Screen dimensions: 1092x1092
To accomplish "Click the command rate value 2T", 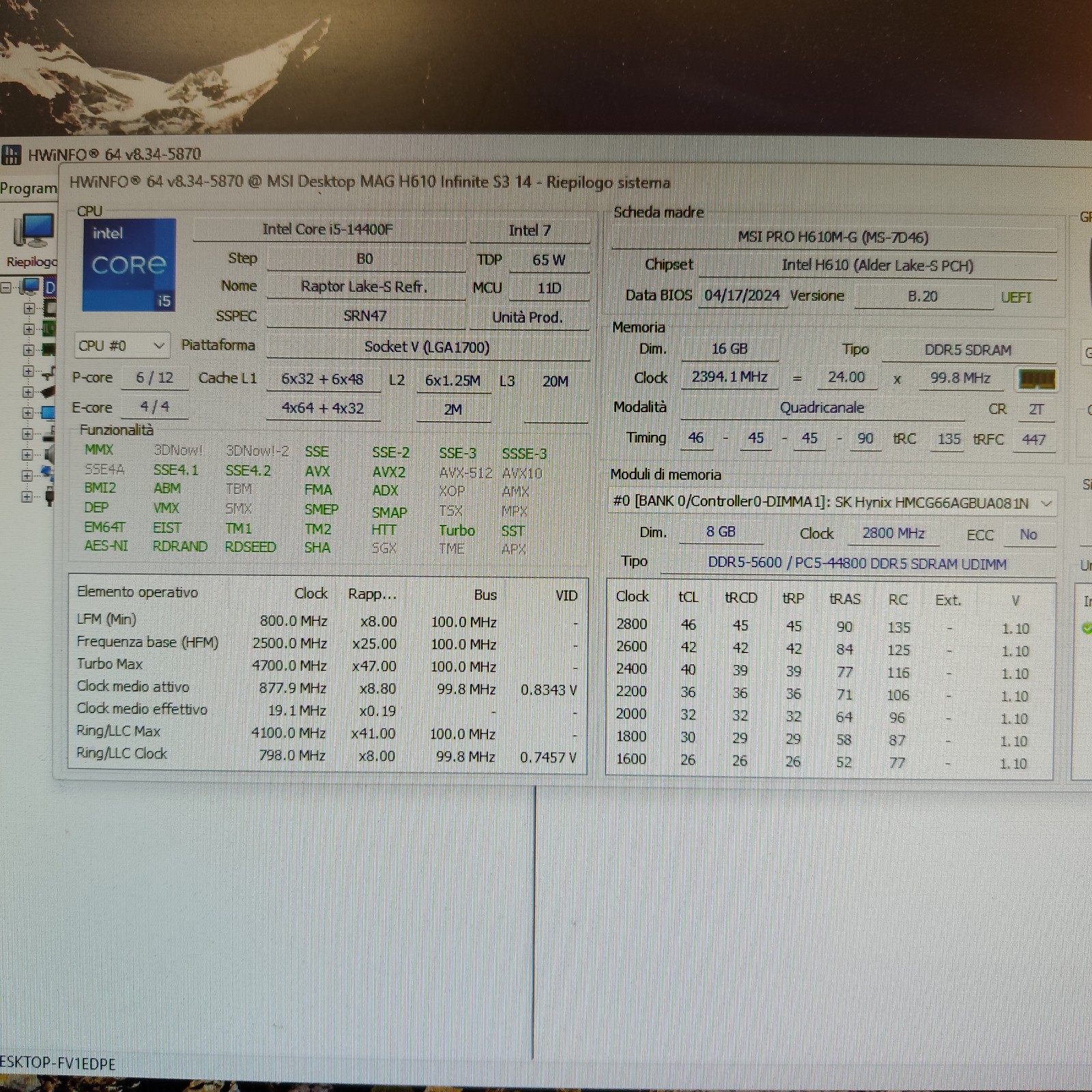I will coord(1036,409).
